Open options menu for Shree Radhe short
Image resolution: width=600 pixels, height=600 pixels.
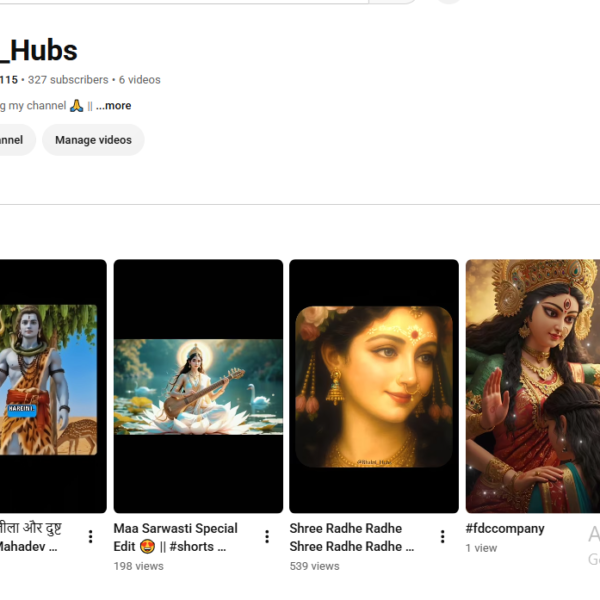coord(443,537)
